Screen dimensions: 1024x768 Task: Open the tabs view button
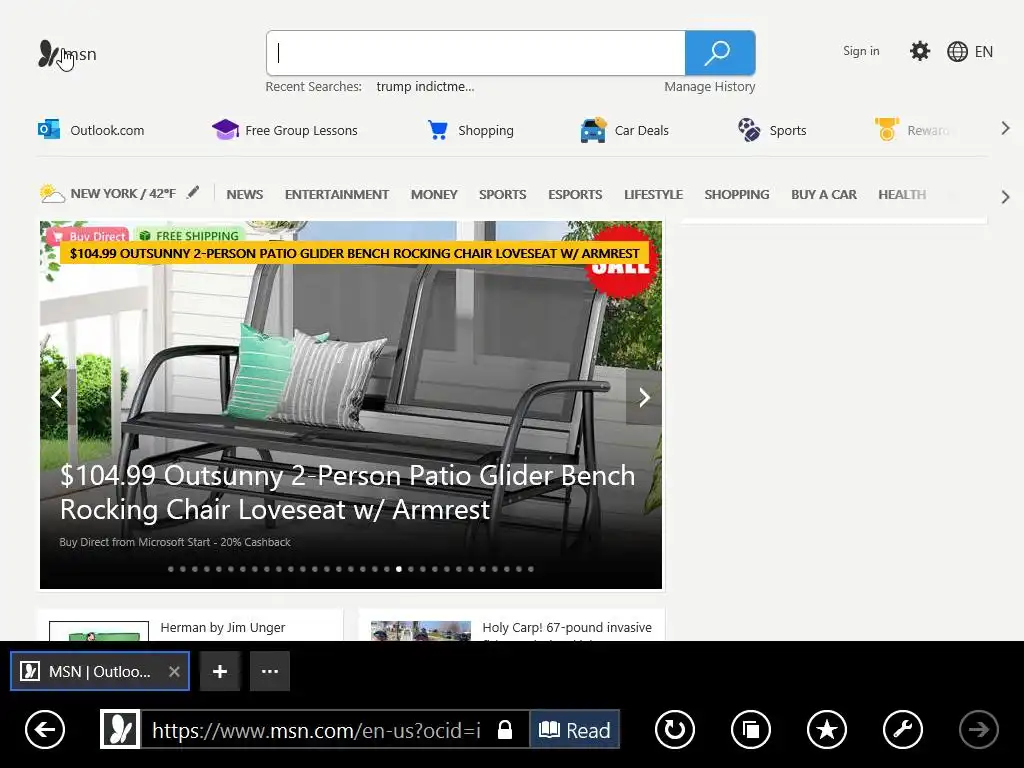pyautogui.click(x=751, y=729)
